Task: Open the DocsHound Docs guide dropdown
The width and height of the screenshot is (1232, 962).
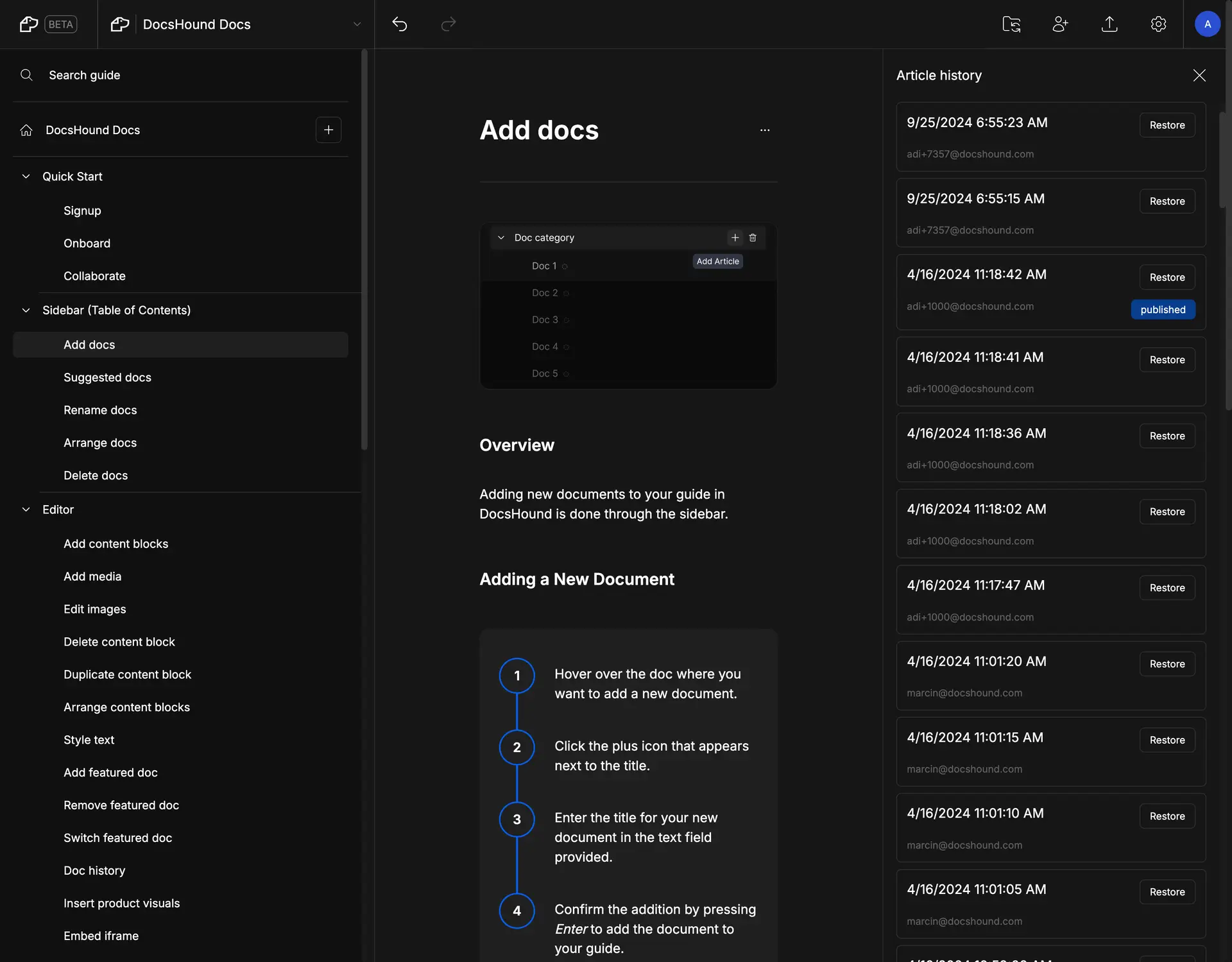Action: [357, 24]
